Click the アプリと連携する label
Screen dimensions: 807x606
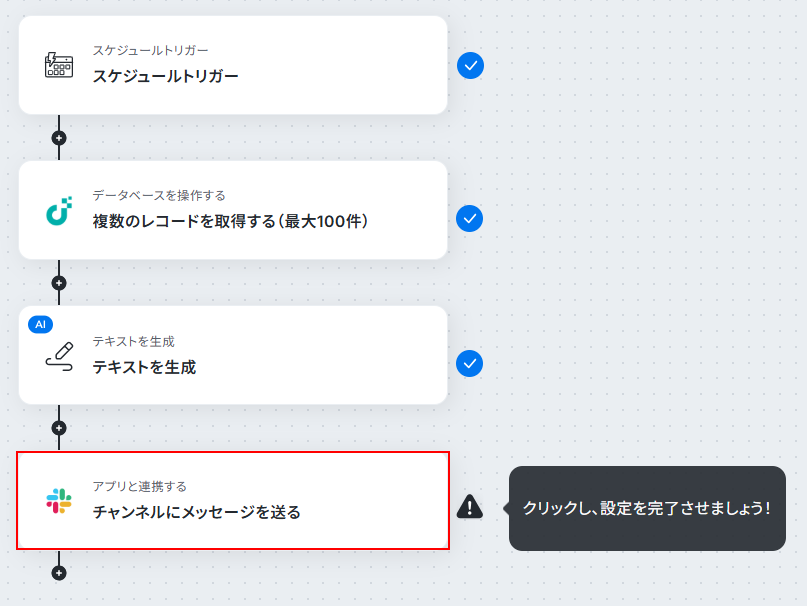[139, 487]
